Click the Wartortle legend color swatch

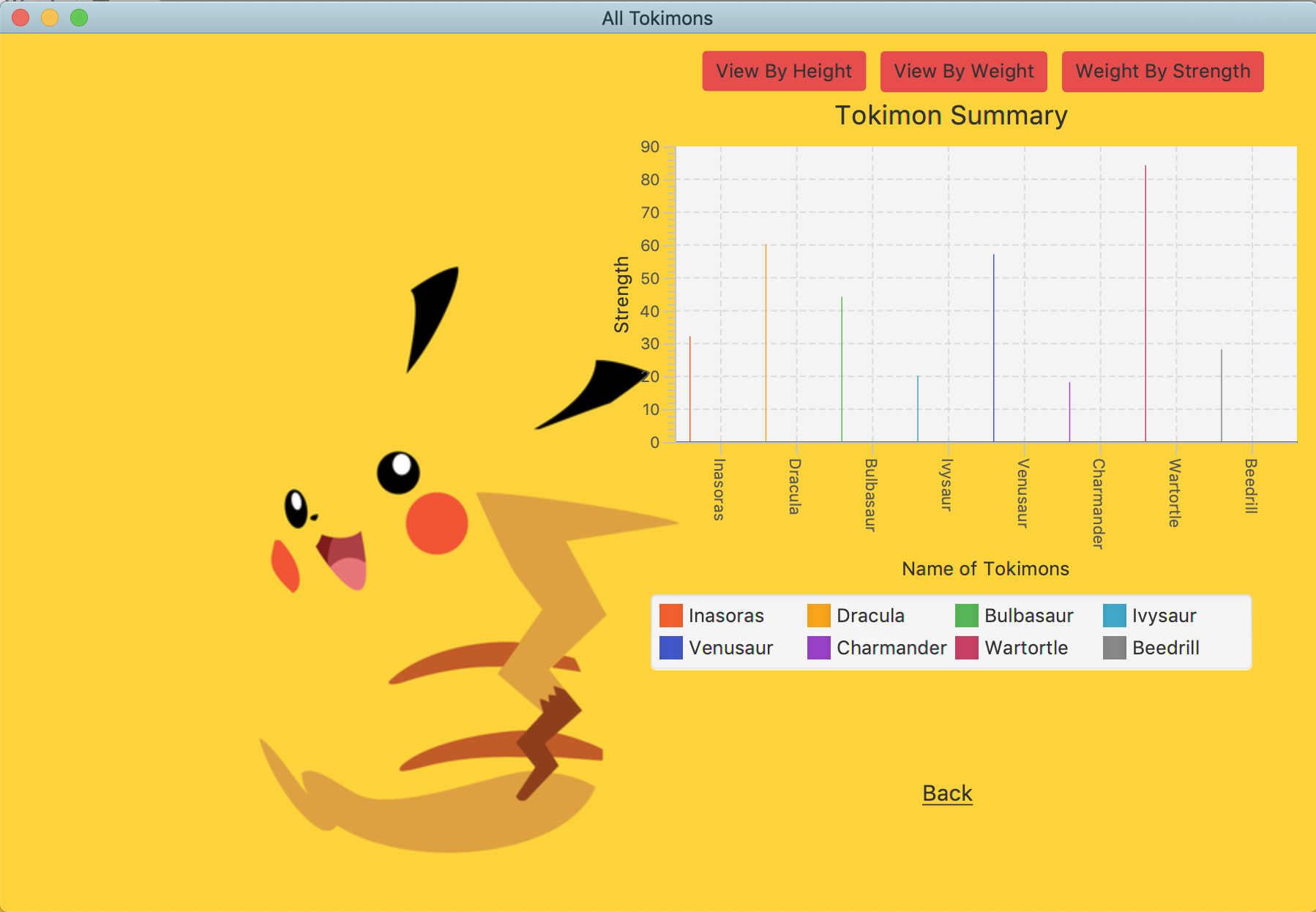coord(966,648)
